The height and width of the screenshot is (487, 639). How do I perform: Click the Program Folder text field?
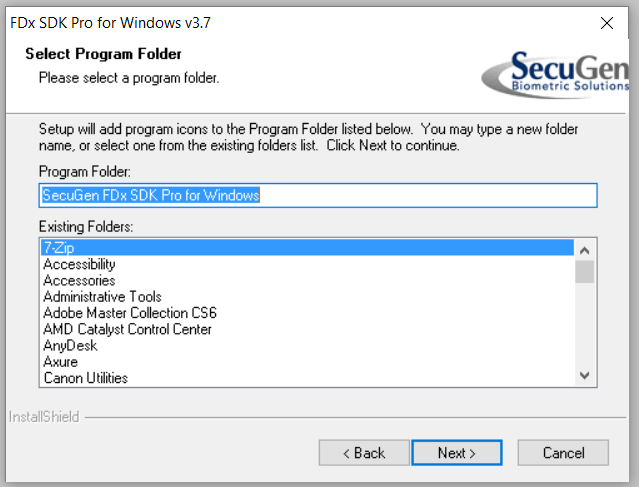(318, 195)
